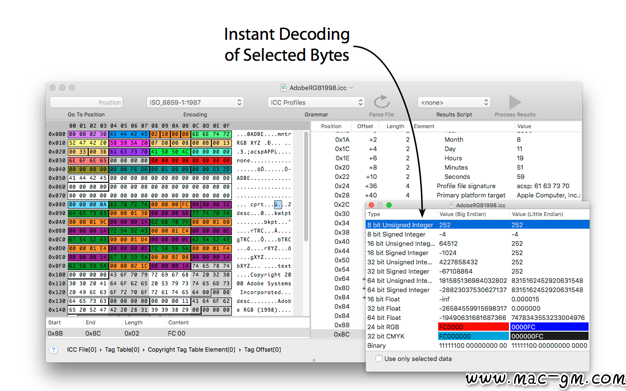Click the Length column header in results
Viewport: 626px width, 391px height.
tap(395, 126)
